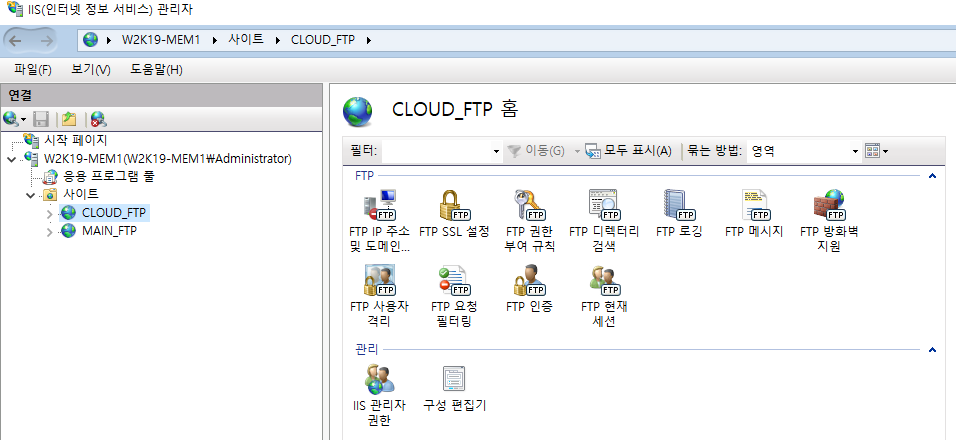Open the 묶는 방법 영역 dropdown
The height and width of the screenshot is (440, 956).
point(855,151)
